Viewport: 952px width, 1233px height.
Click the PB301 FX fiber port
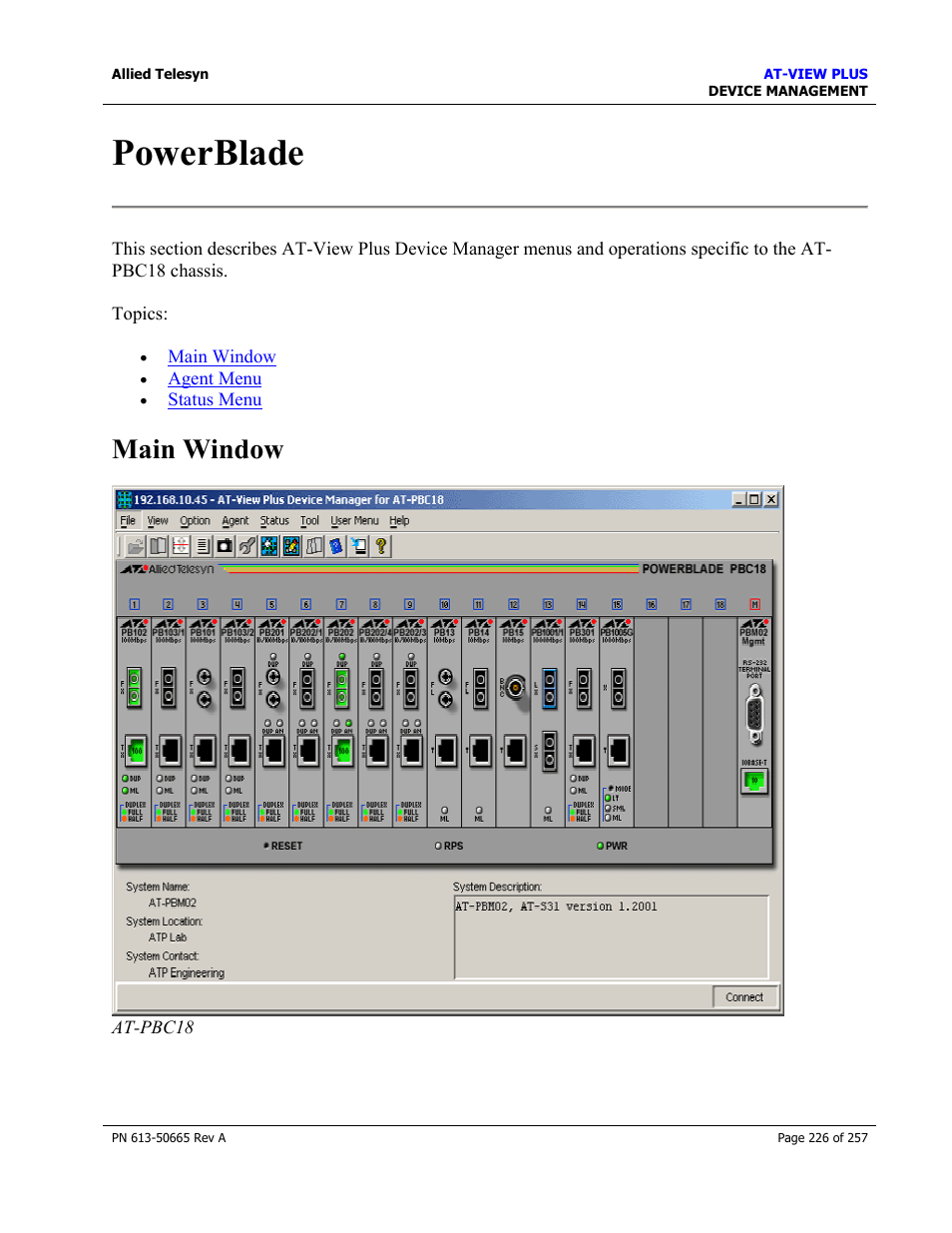[584, 689]
